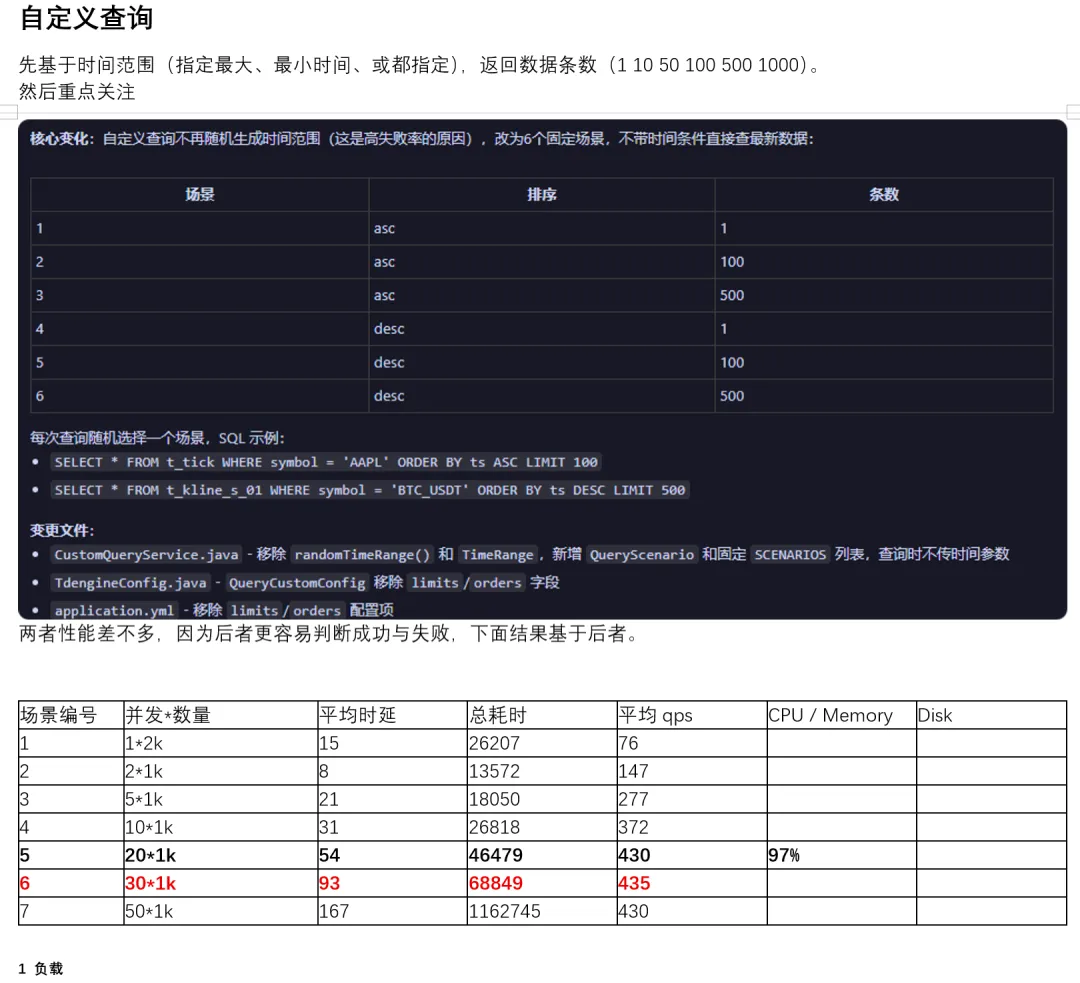The image size is (1080, 983).
Task: Click the heading 自定义查询
Action: (x=87, y=18)
